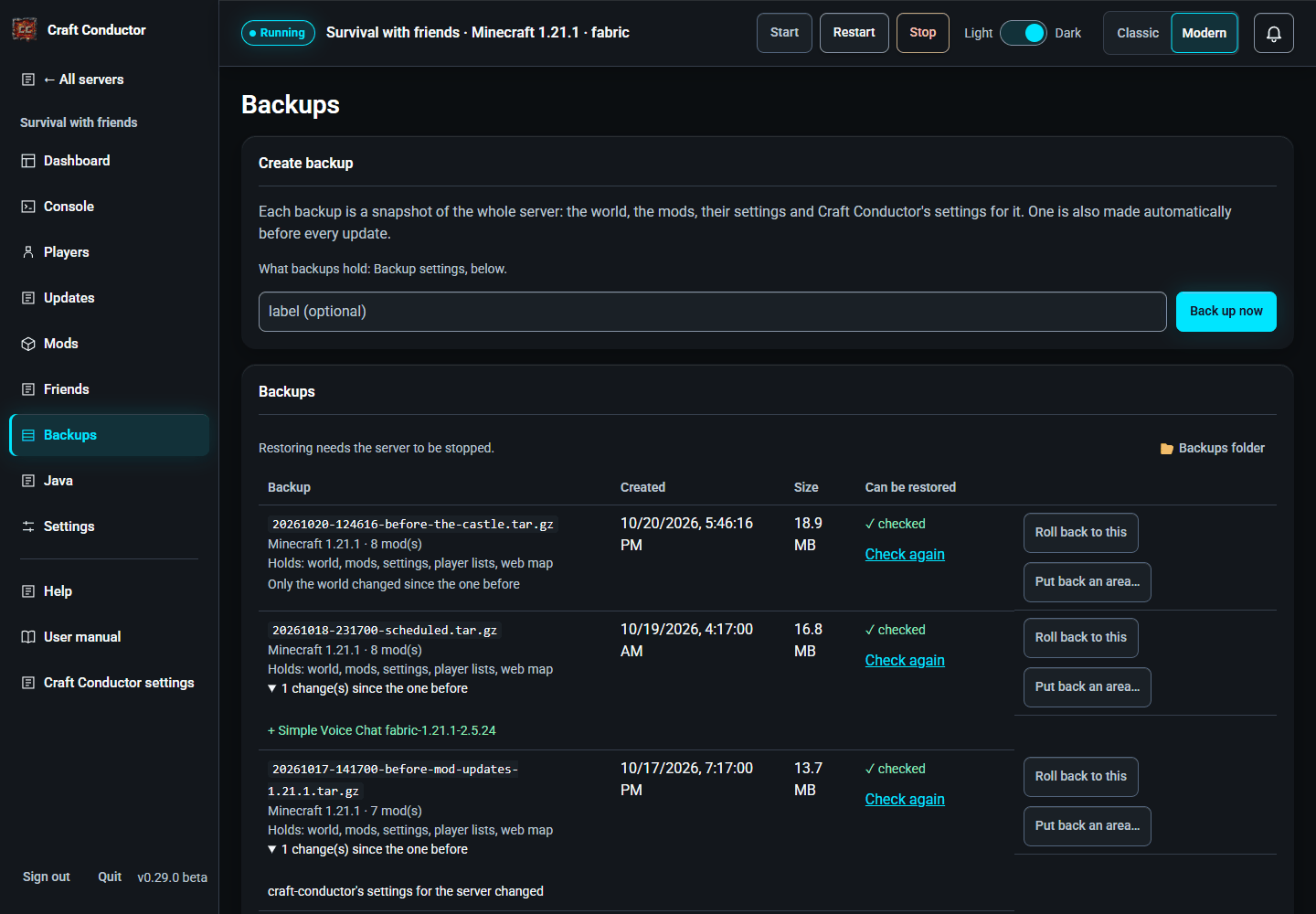The width and height of the screenshot is (1316, 914).
Task: Toggle the Light/Dark theme switch
Action: 1023,33
